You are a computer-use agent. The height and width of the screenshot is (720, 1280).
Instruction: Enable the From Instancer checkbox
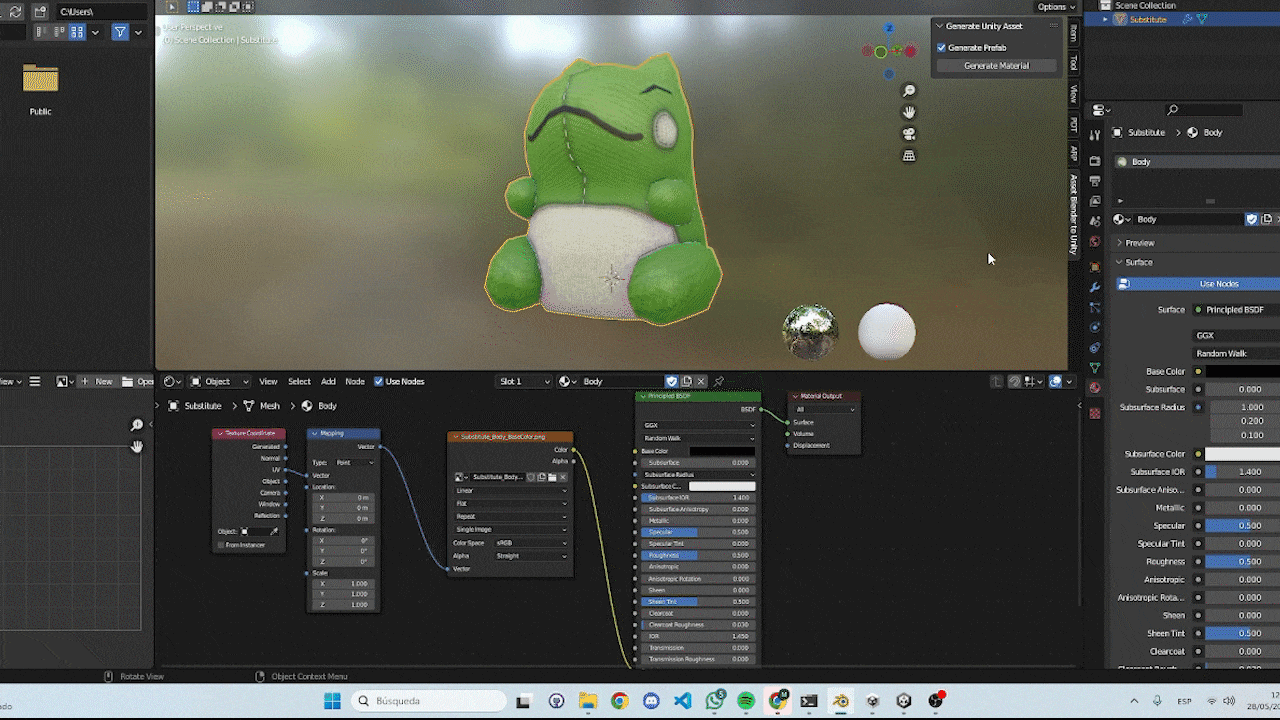tap(220, 545)
